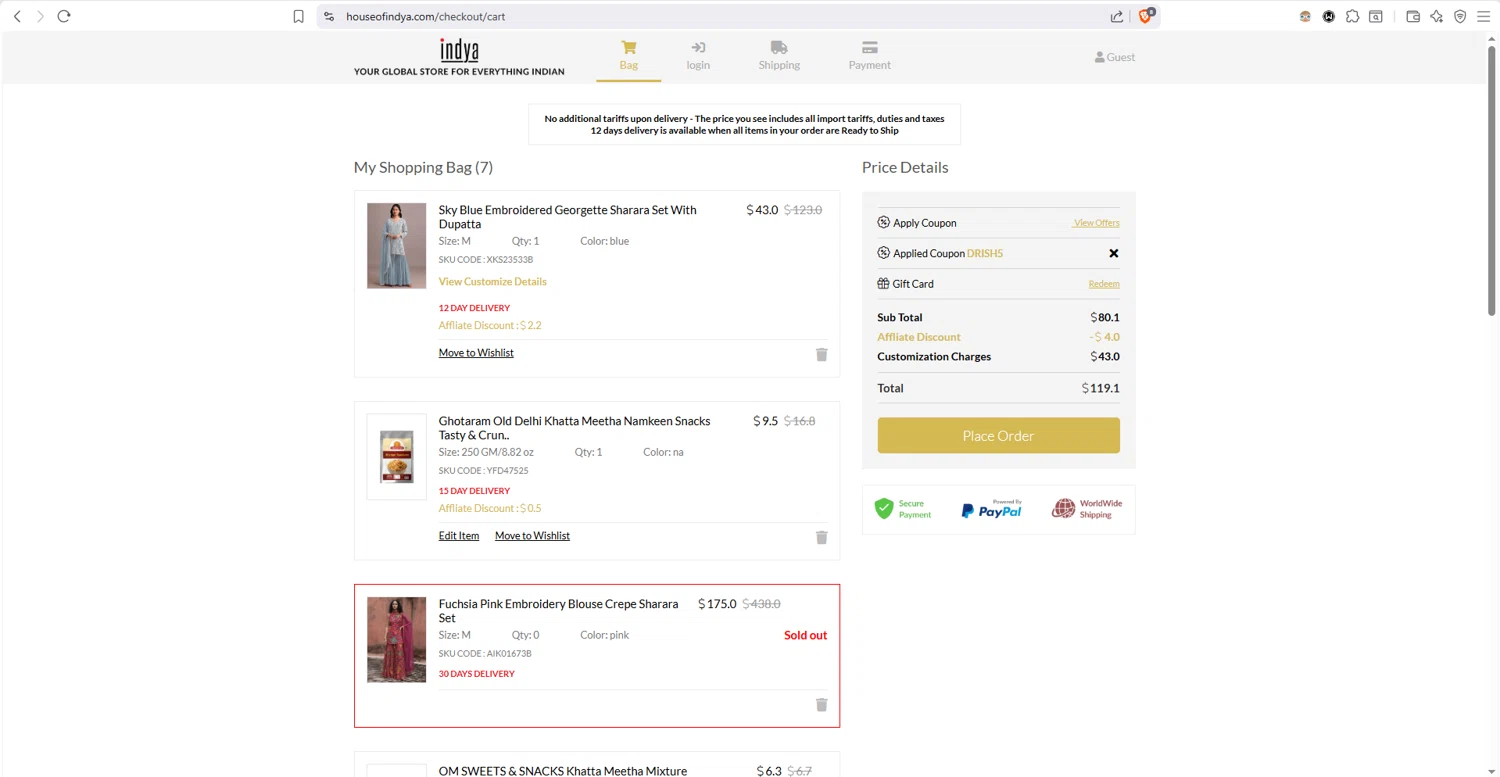Click the WorldWide Shipping globe badge
The image size is (1500, 777).
(1087, 509)
